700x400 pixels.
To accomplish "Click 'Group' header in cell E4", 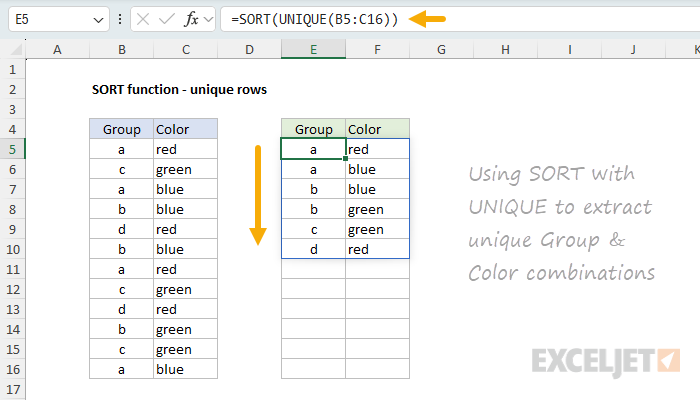I will pyautogui.click(x=313, y=129).
